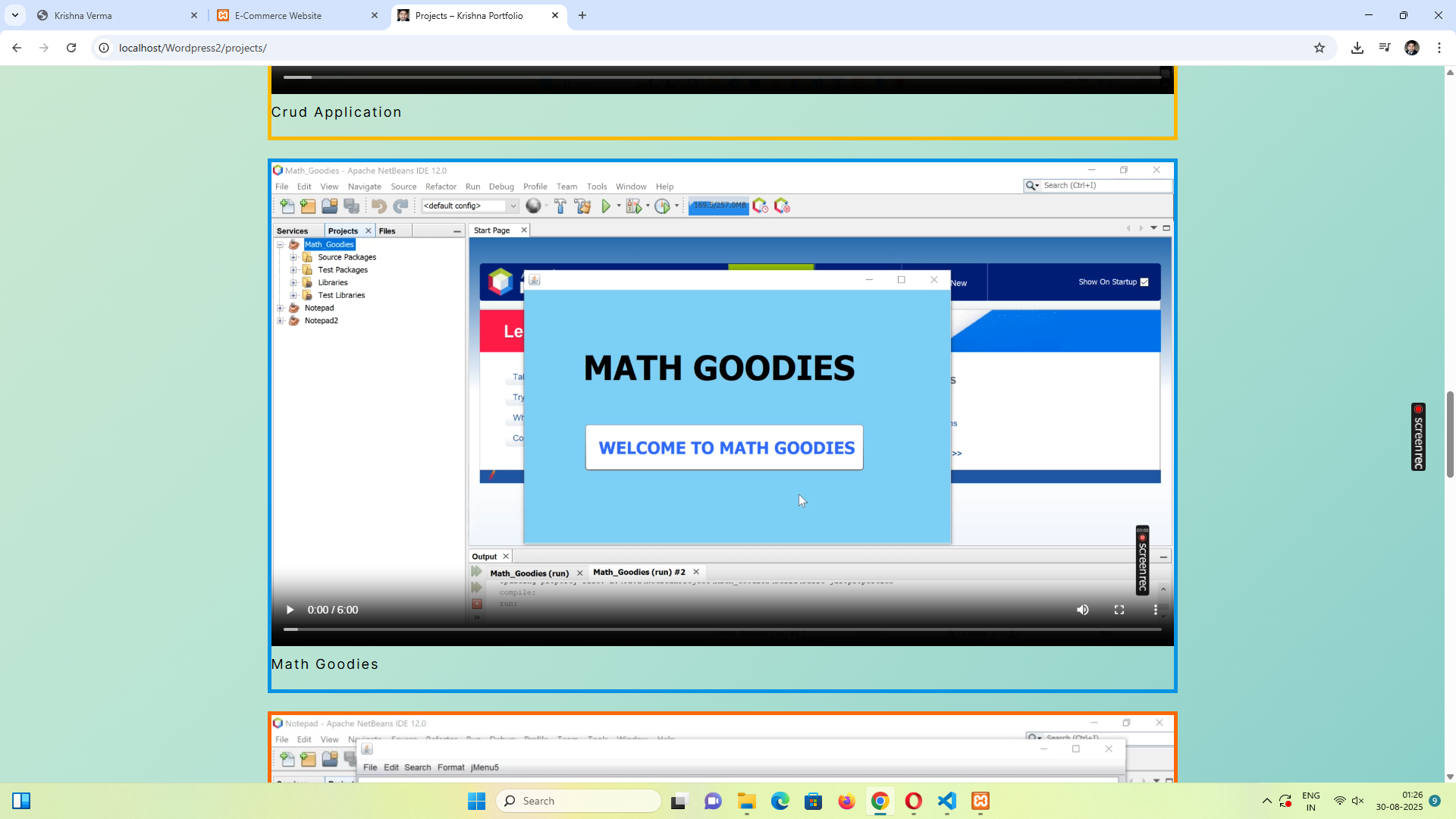Click Save All icon in video toolbar
The height and width of the screenshot is (819, 1456).
pos(351,206)
